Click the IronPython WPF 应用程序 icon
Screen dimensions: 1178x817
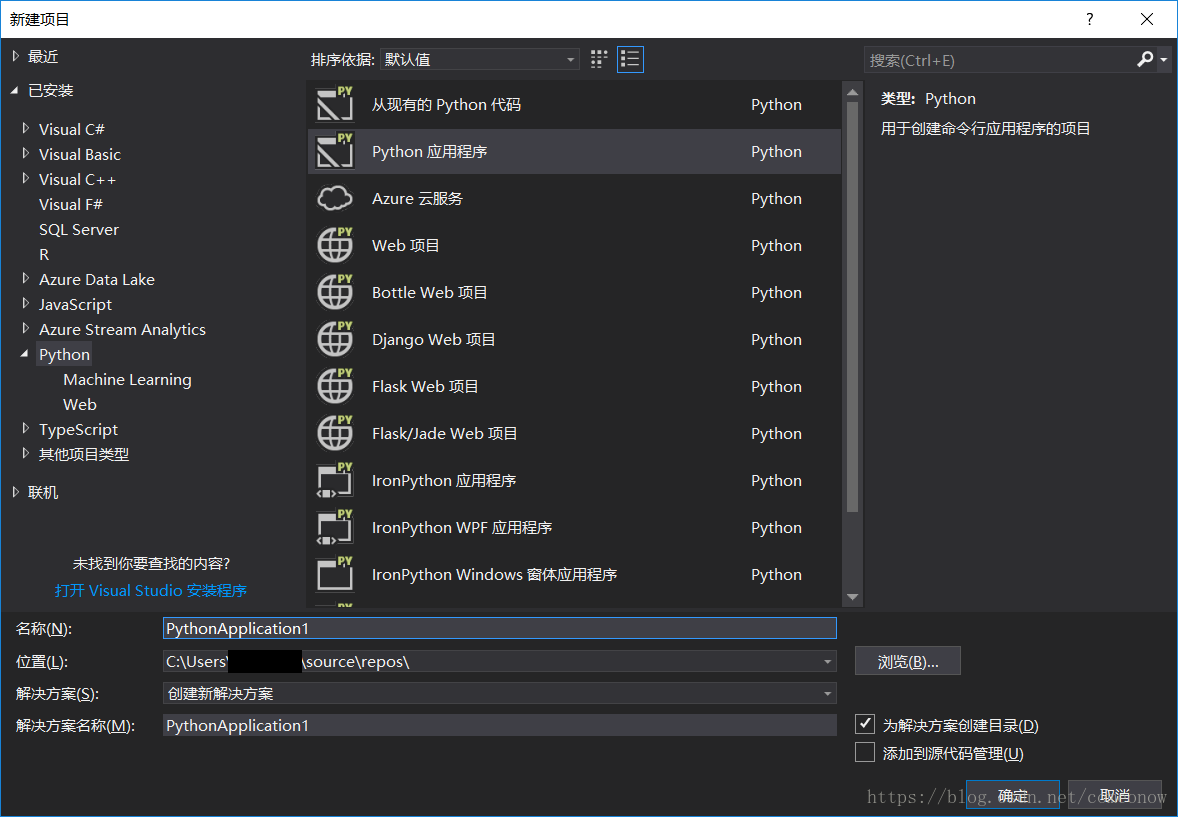334,527
